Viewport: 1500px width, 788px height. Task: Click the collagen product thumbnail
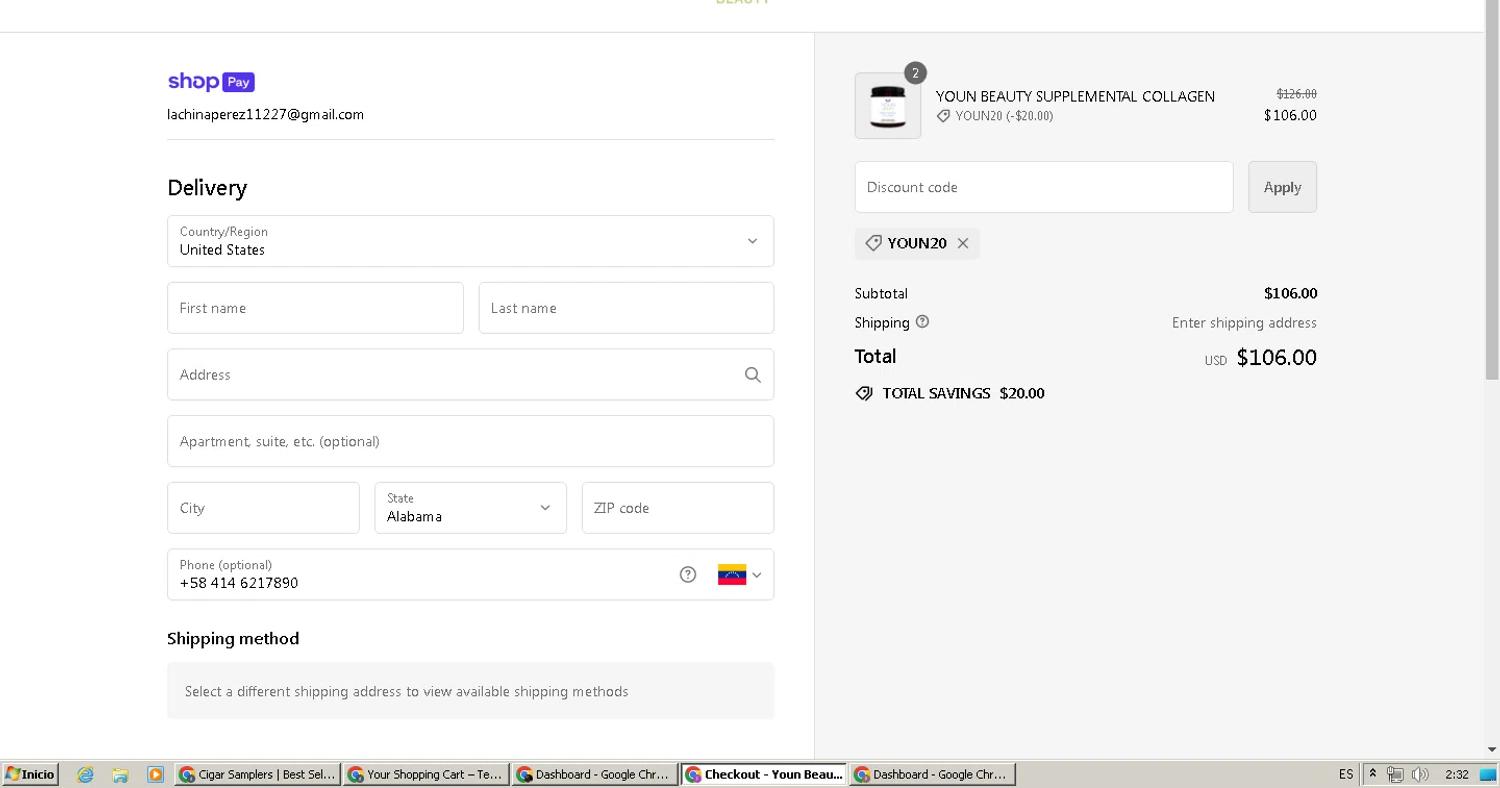(x=888, y=106)
